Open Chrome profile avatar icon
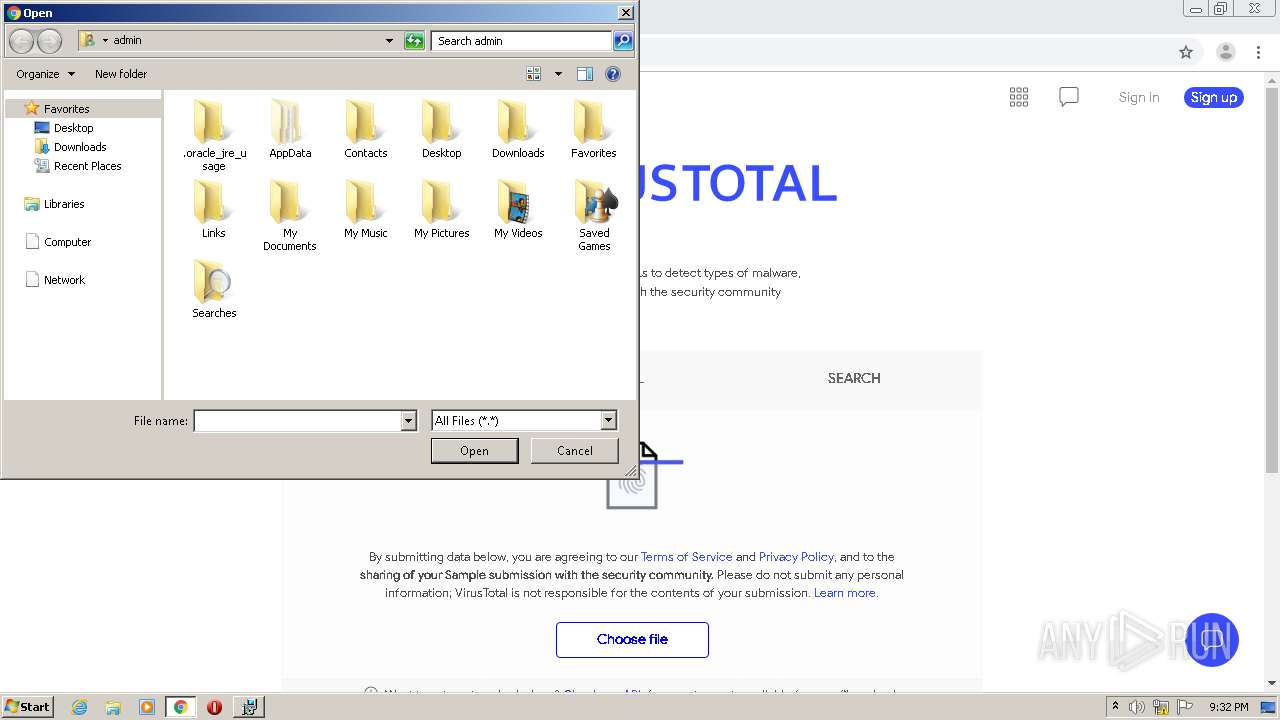Image resolution: width=1280 pixels, height=720 pixels. tap(1225, 52)
